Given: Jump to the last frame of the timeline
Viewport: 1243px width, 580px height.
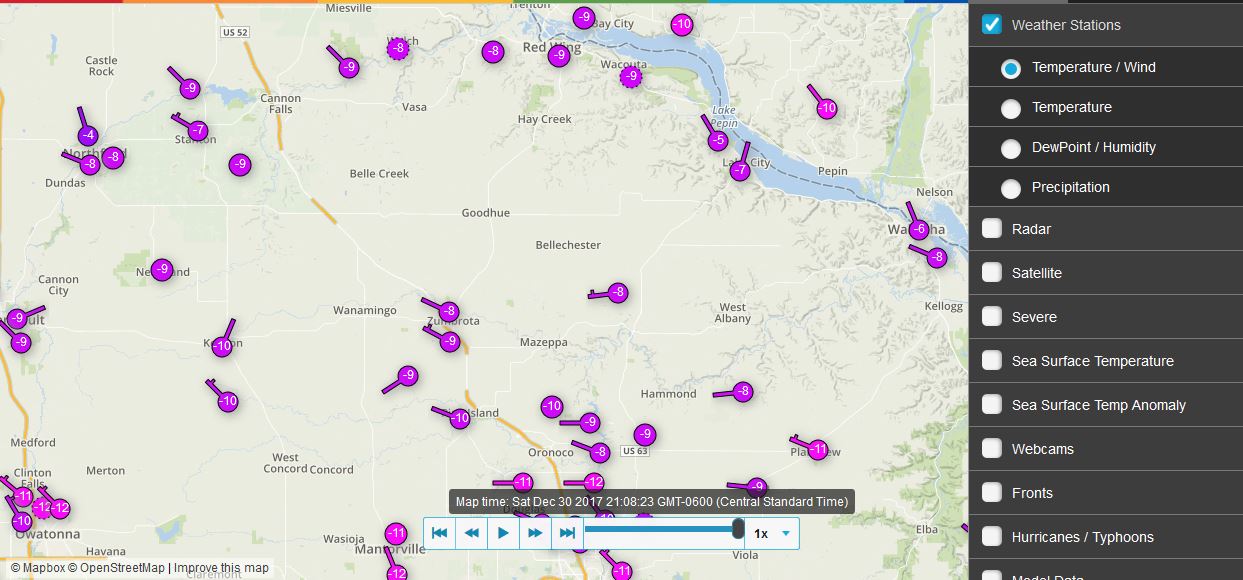Looking at the screenshot, I should pos(567,533).
